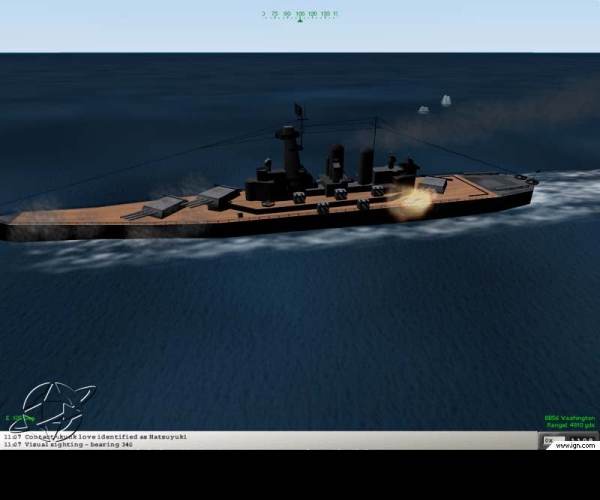Click the green ship name label 'Washington'
Screen dimensions: 600x500
point(570,418)
